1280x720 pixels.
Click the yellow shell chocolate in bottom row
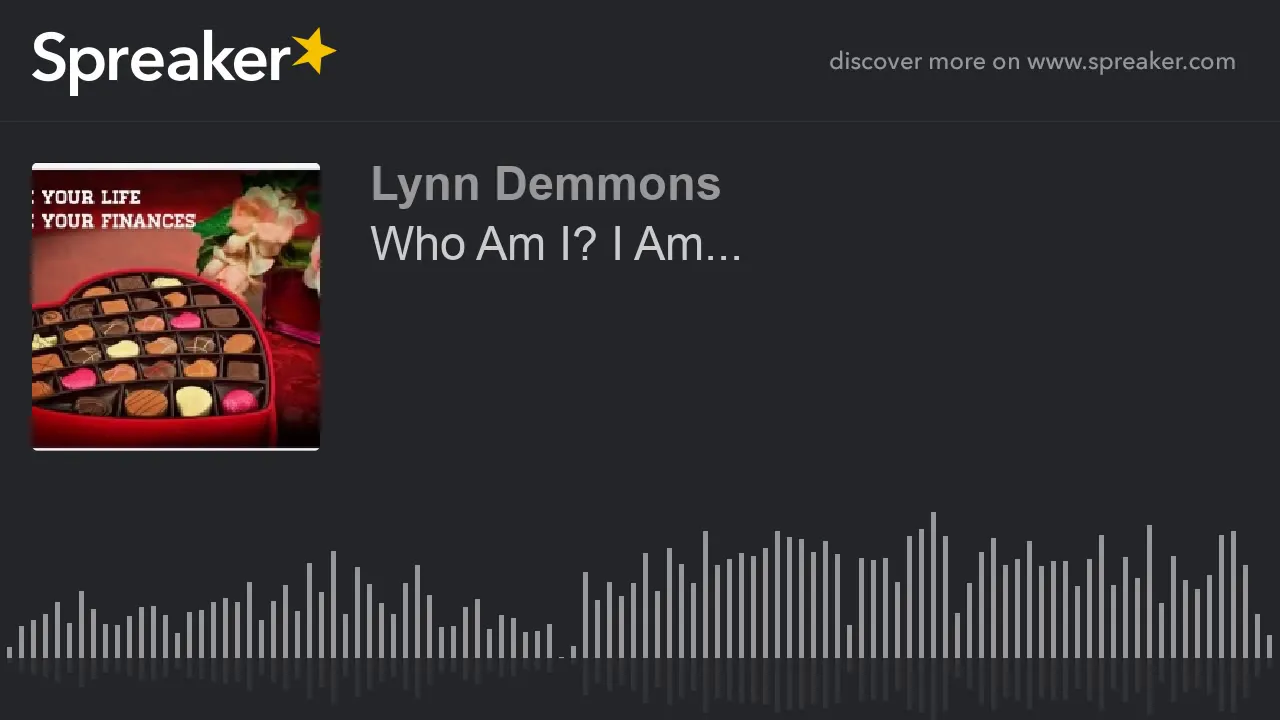(x=194, y=401)
